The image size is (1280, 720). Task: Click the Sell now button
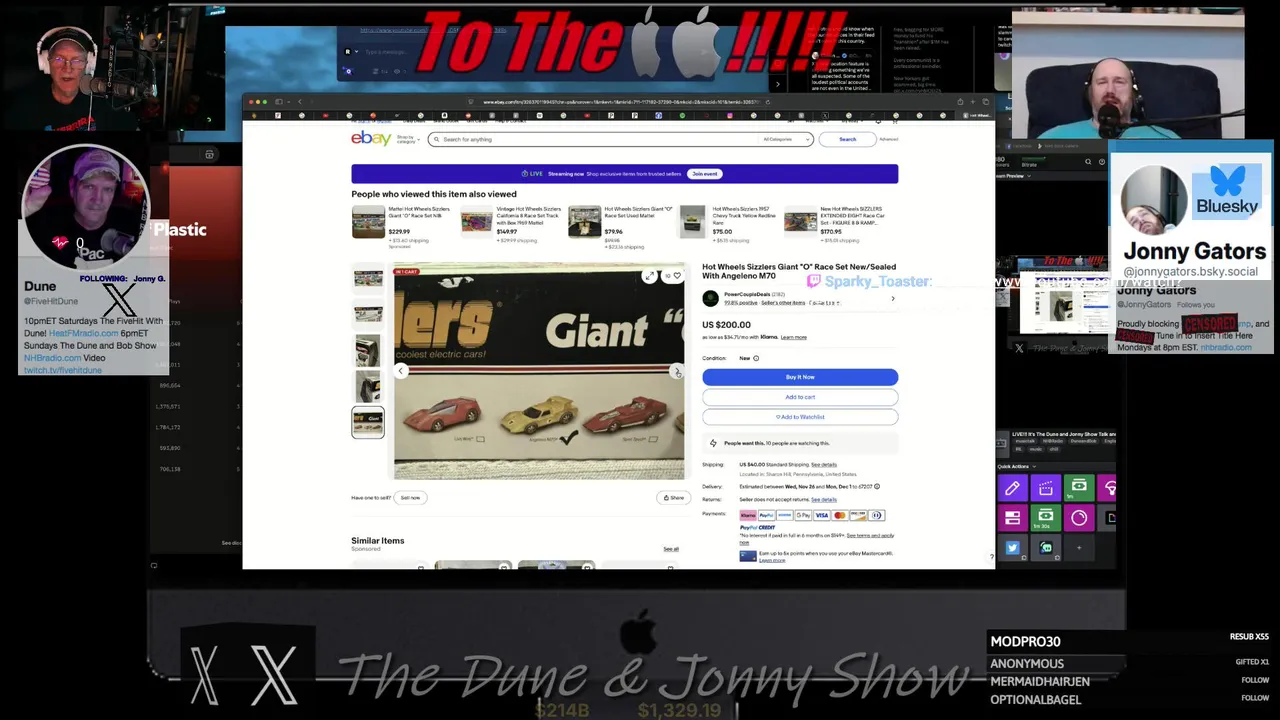(x=410, y=497)
